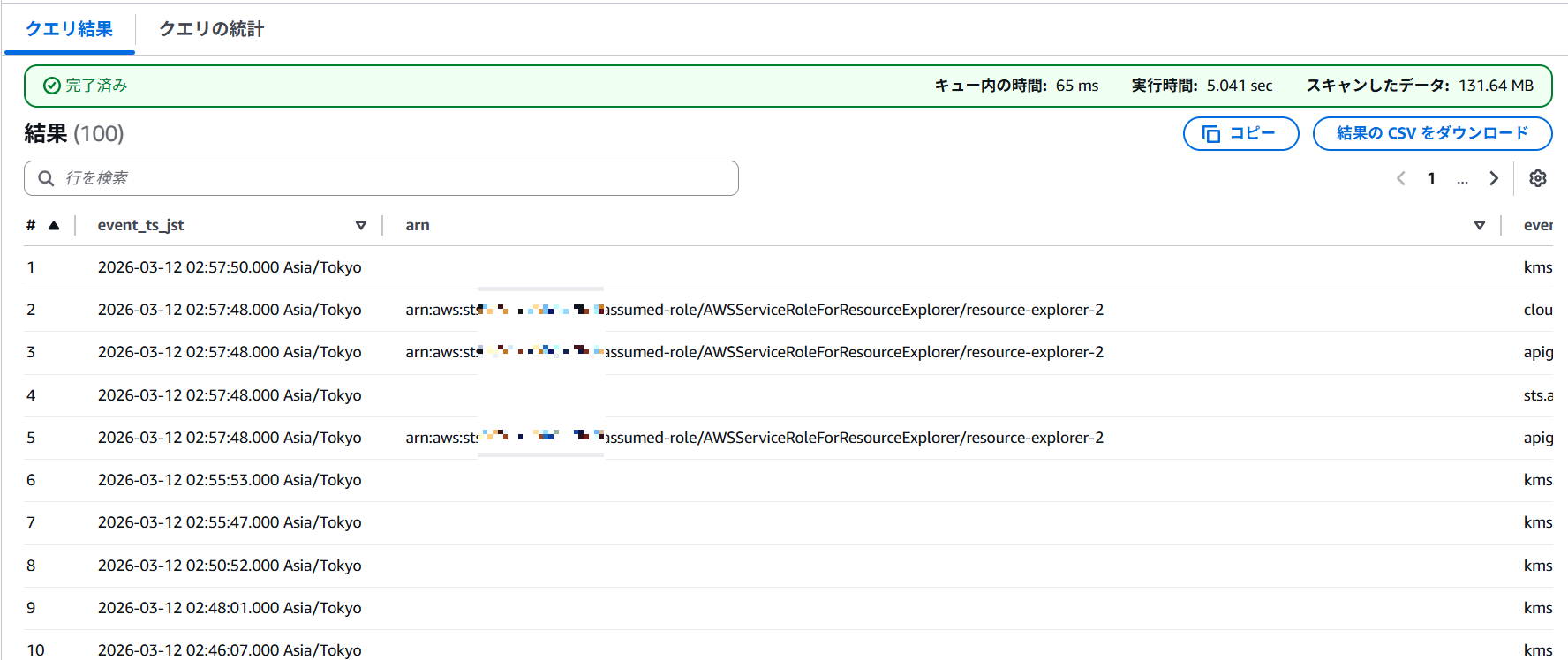Select the timestamp cell in row 1
The width and height of the screenshot is (1568, 660).
[230, 267]
